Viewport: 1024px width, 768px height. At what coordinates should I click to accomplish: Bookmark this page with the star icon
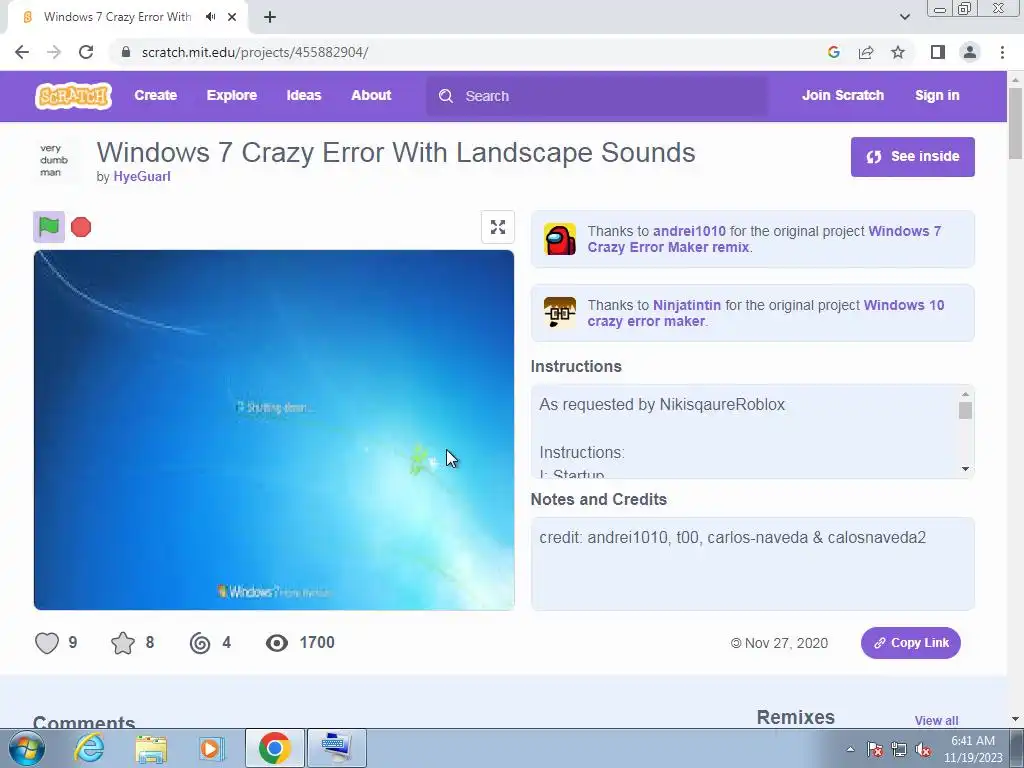point(898,52)
